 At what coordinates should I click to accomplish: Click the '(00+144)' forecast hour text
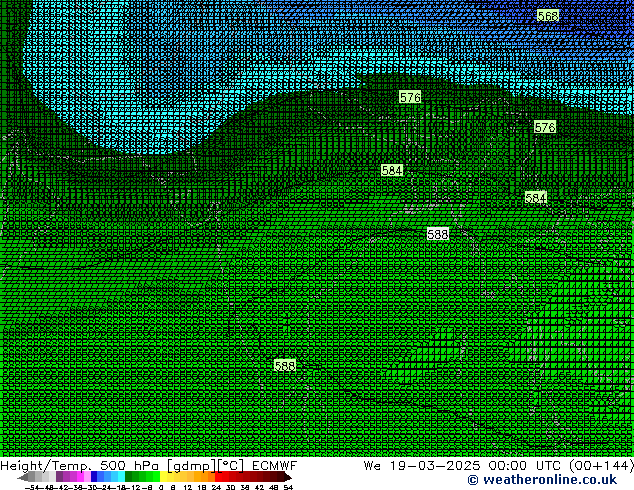click(x=601, y=465)
